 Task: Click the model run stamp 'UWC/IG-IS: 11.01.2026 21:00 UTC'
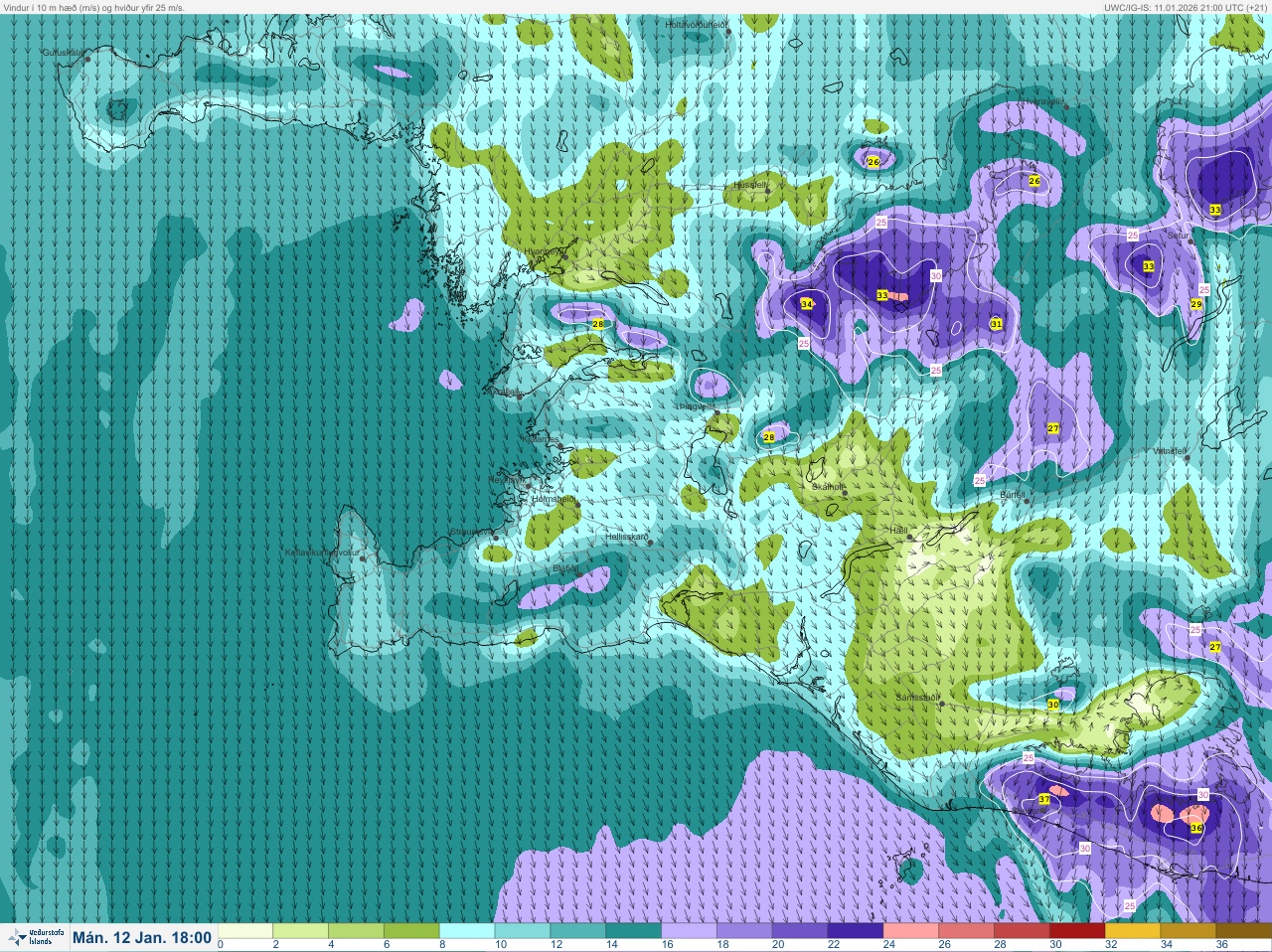(1172, 7)
